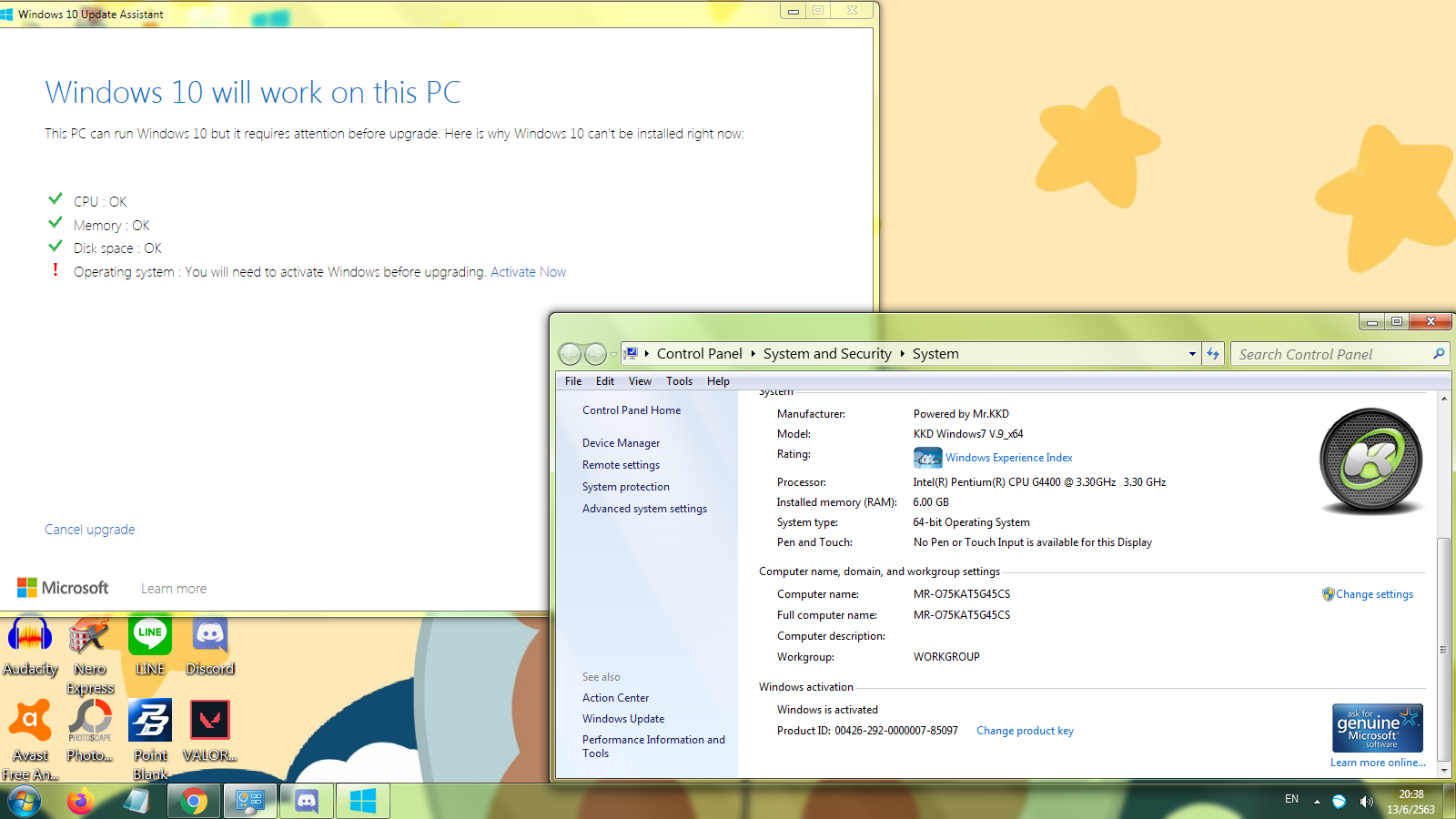
Task: Switch to the Control Panel taskbar button
Action: coord(250,802)
